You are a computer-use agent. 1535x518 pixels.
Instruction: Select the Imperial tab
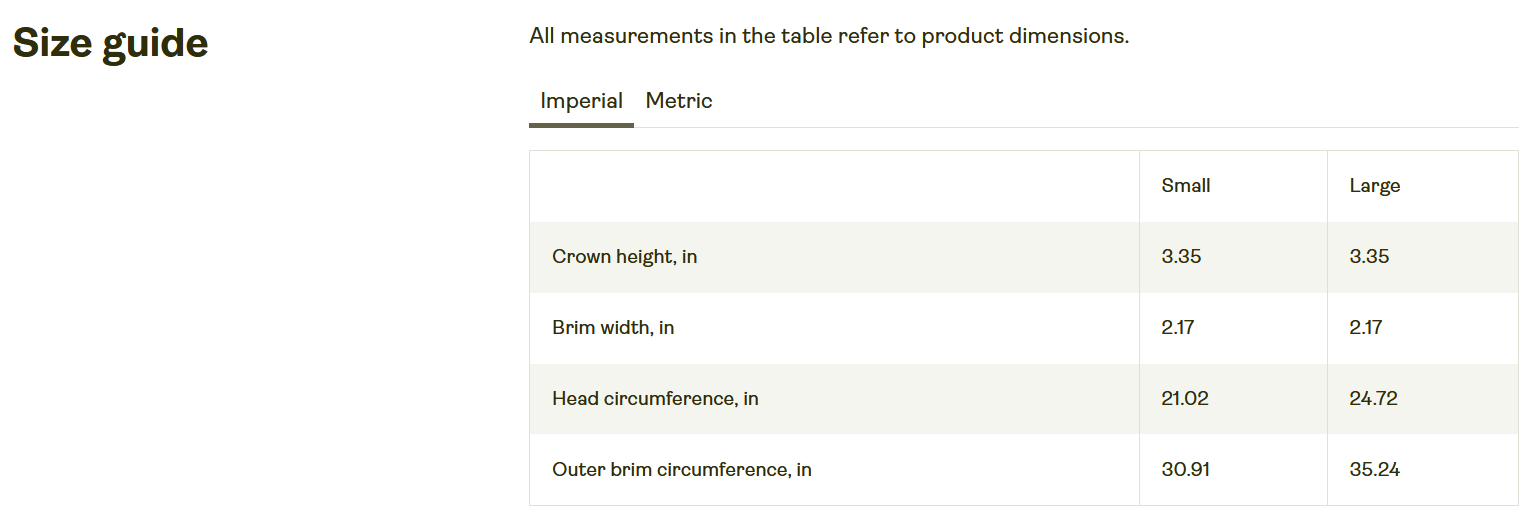pos(581,101)
